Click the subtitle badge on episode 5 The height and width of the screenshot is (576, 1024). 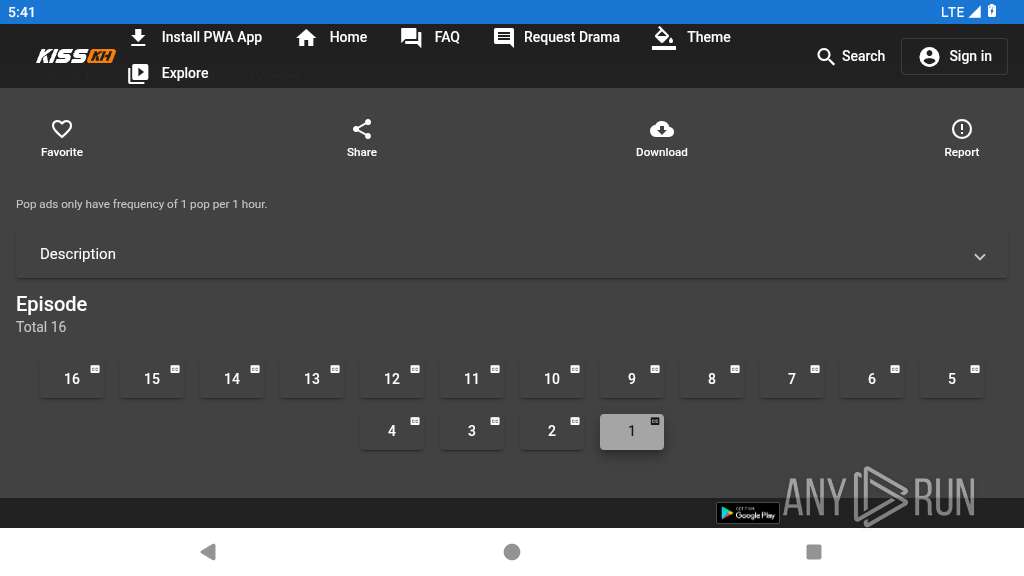[975, 369]
